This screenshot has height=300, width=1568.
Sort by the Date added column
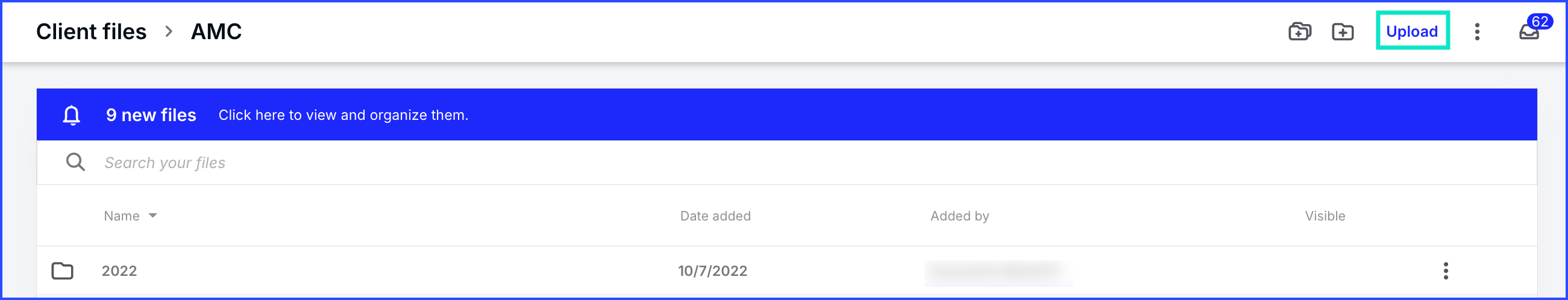tap(715, 216)
